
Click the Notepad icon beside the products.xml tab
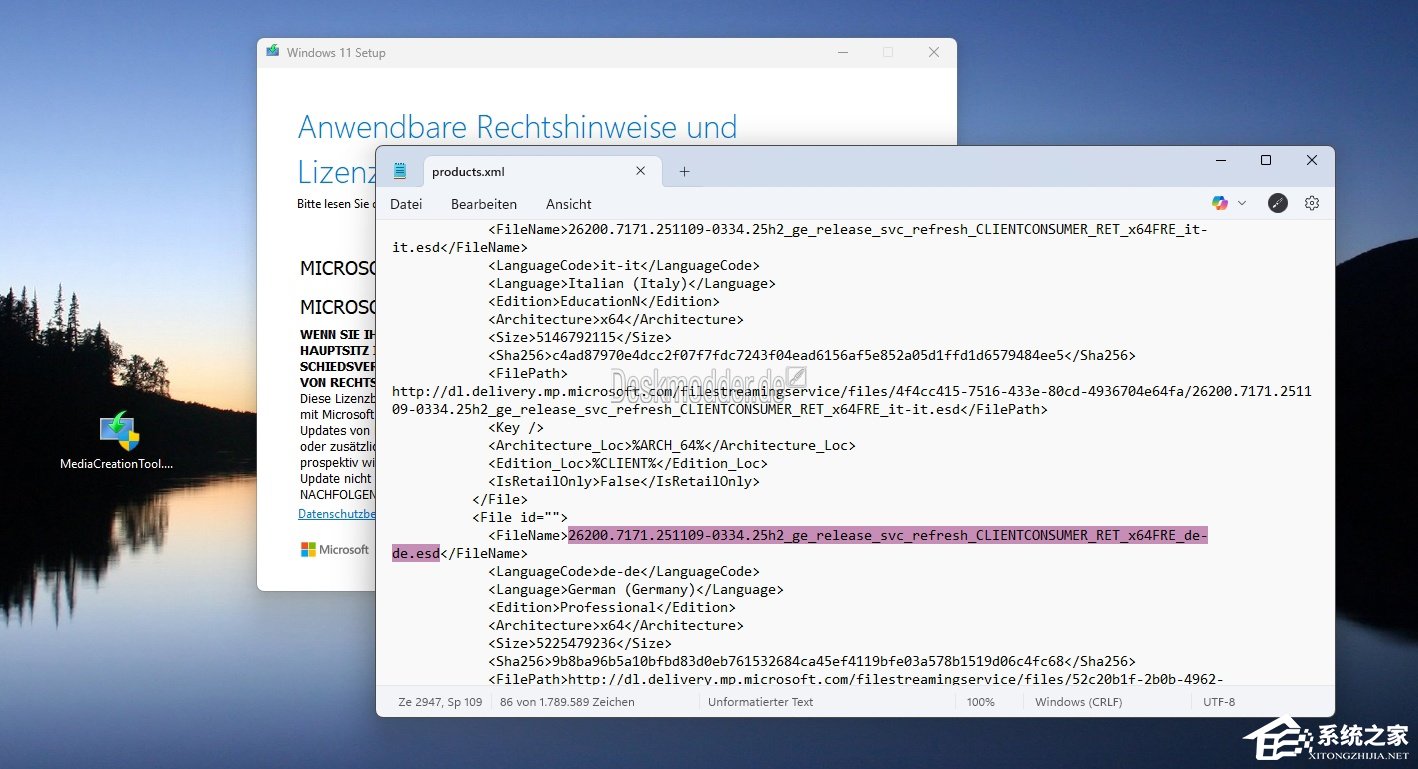(x=400, y=171)
